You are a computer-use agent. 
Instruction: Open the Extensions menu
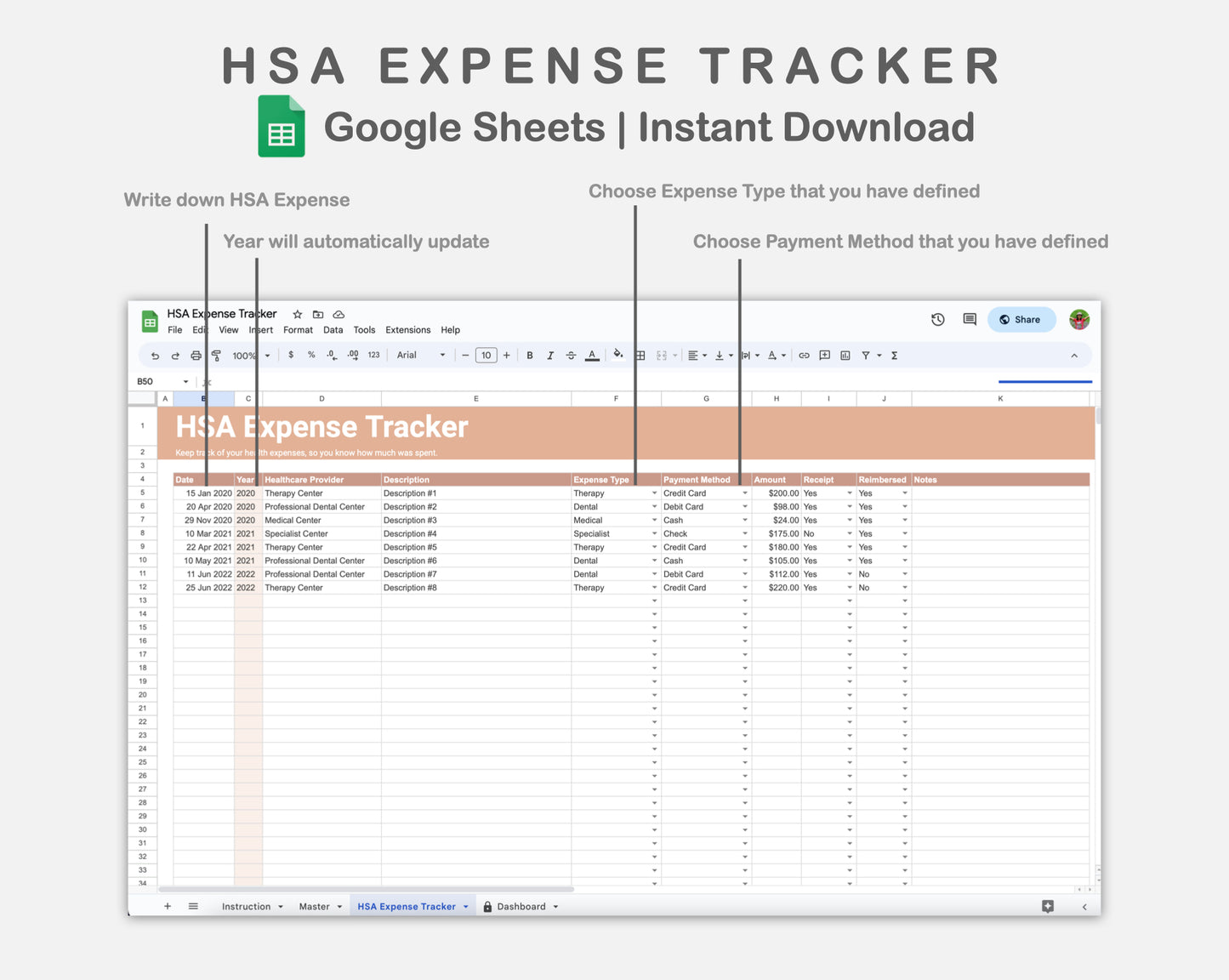[x=407, y=330]
